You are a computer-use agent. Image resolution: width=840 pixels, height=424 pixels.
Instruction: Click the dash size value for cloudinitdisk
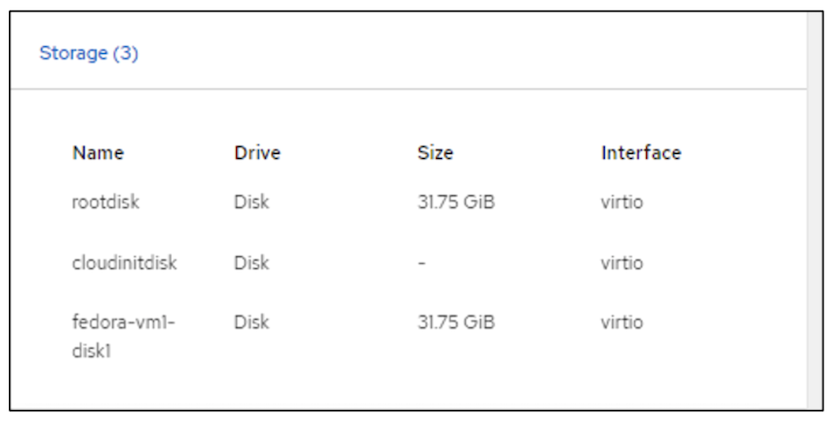pyautogui.click(x=421, y=263)
